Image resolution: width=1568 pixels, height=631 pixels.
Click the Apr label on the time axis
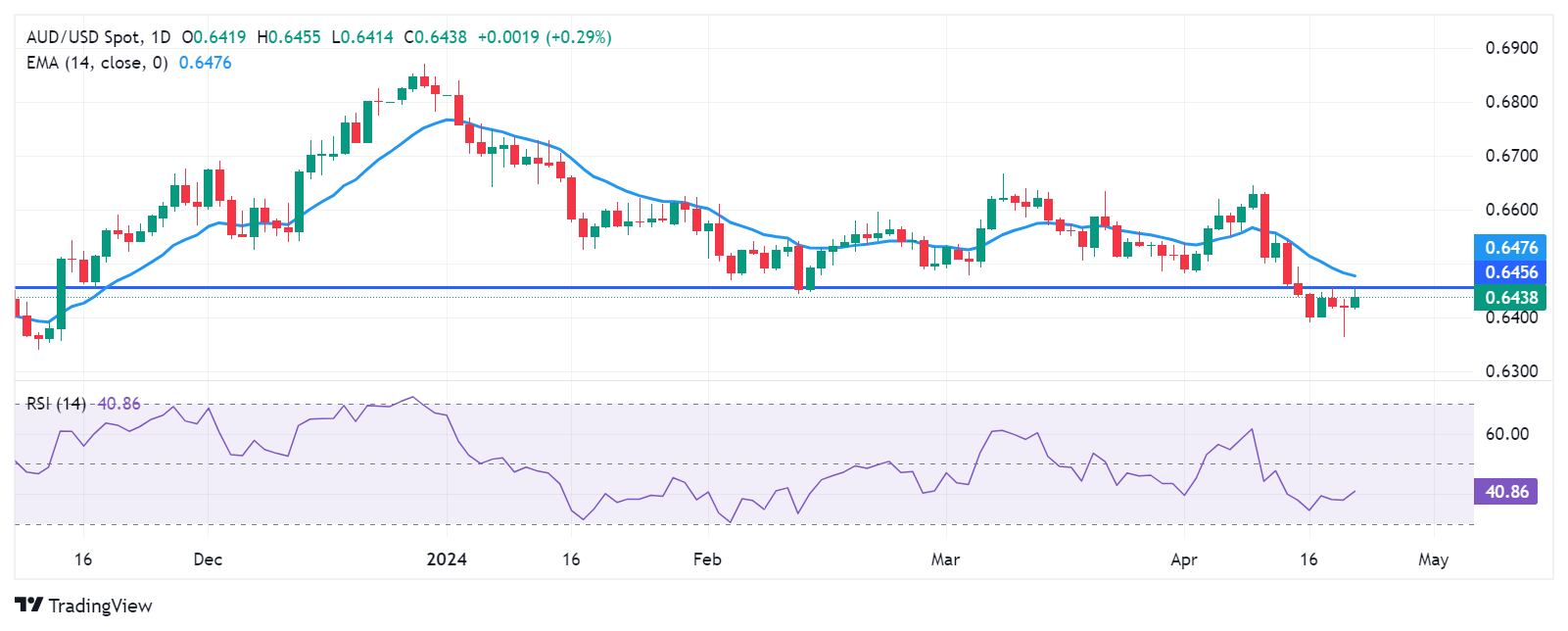click(1184, 559)
